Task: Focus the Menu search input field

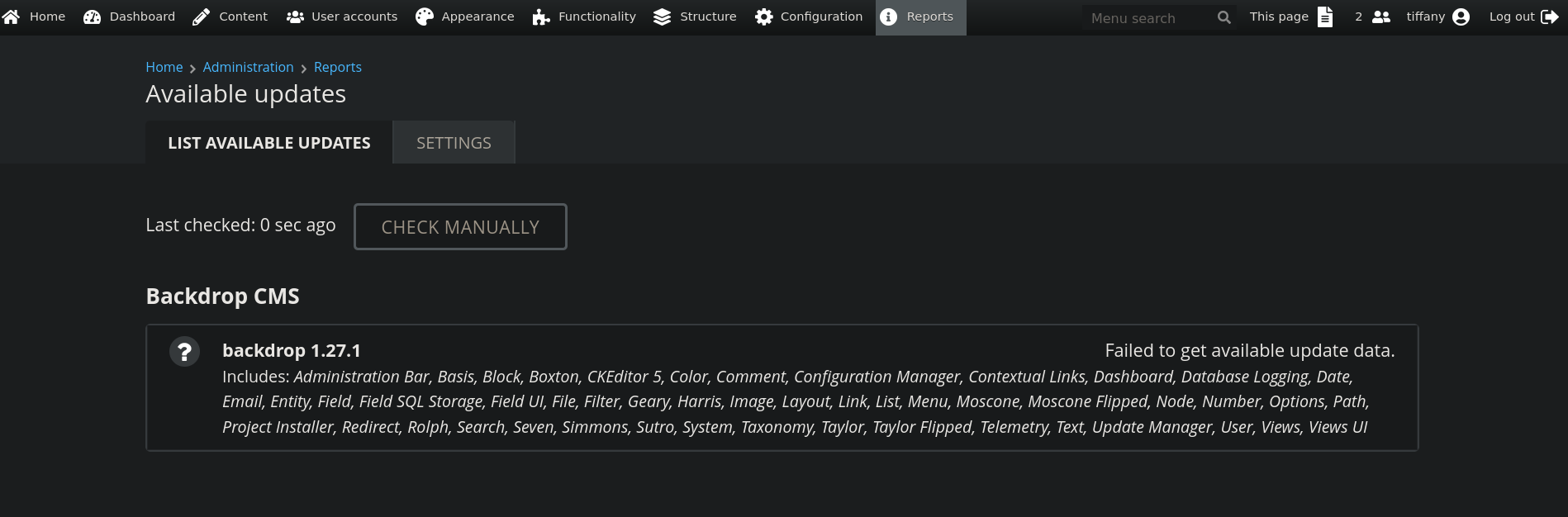Action: (1148, 18)
